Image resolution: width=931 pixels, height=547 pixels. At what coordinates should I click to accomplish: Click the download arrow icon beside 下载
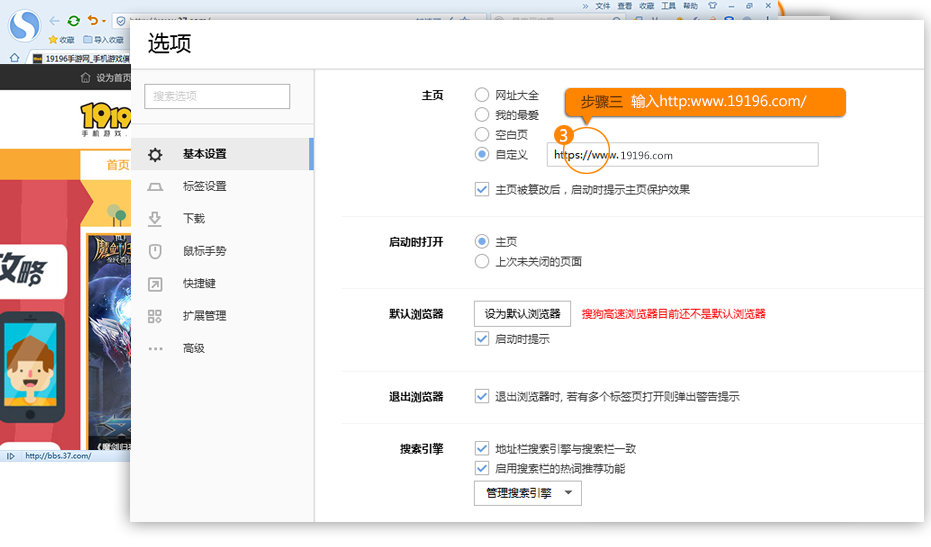pos(155,218)
